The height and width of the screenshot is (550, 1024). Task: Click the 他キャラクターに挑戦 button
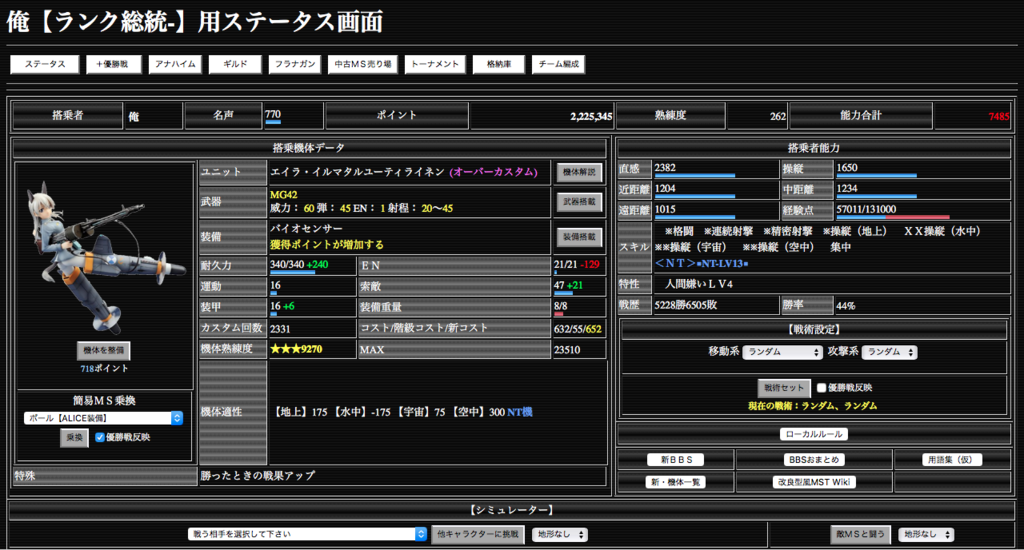pos(478,534)
